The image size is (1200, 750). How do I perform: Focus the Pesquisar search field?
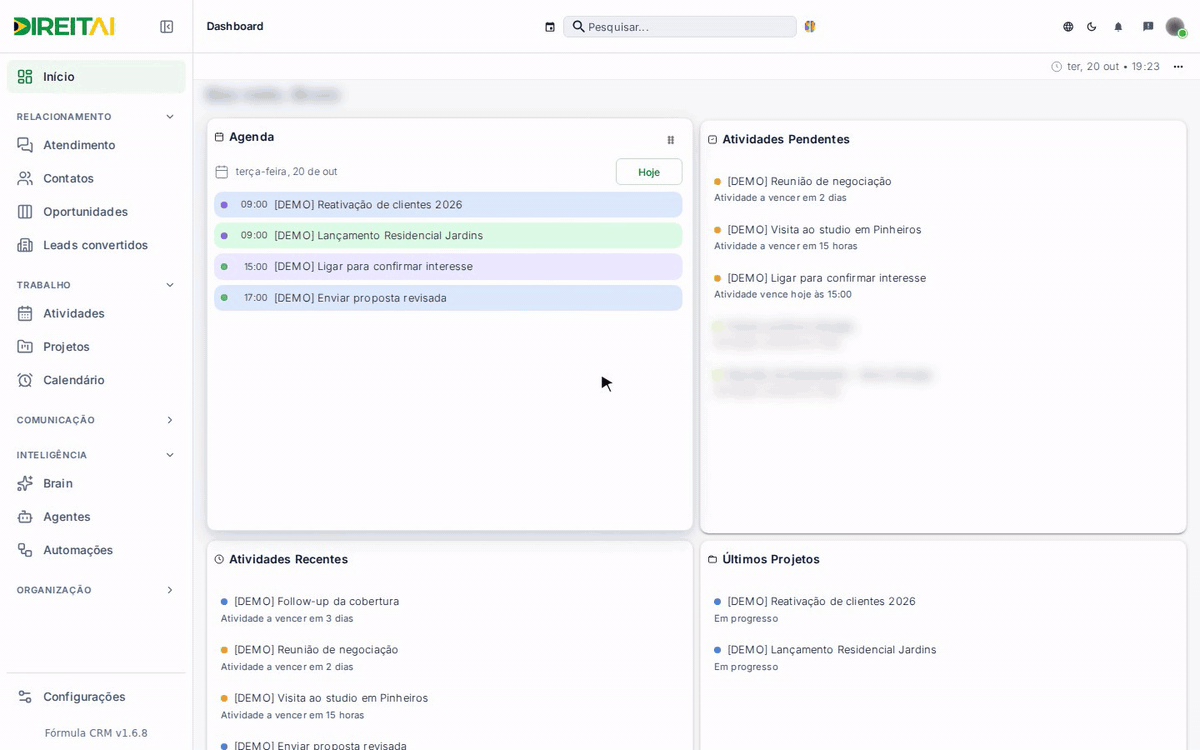(680, 27)
